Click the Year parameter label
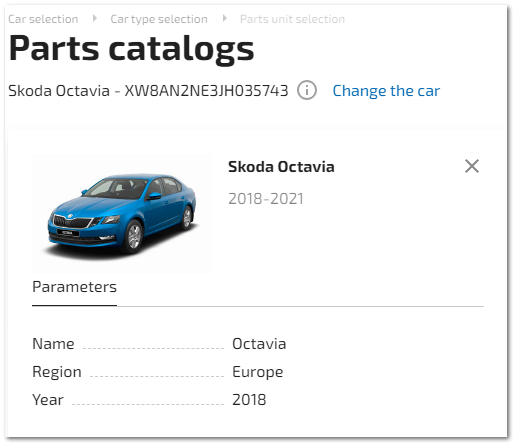 (48, 400)
